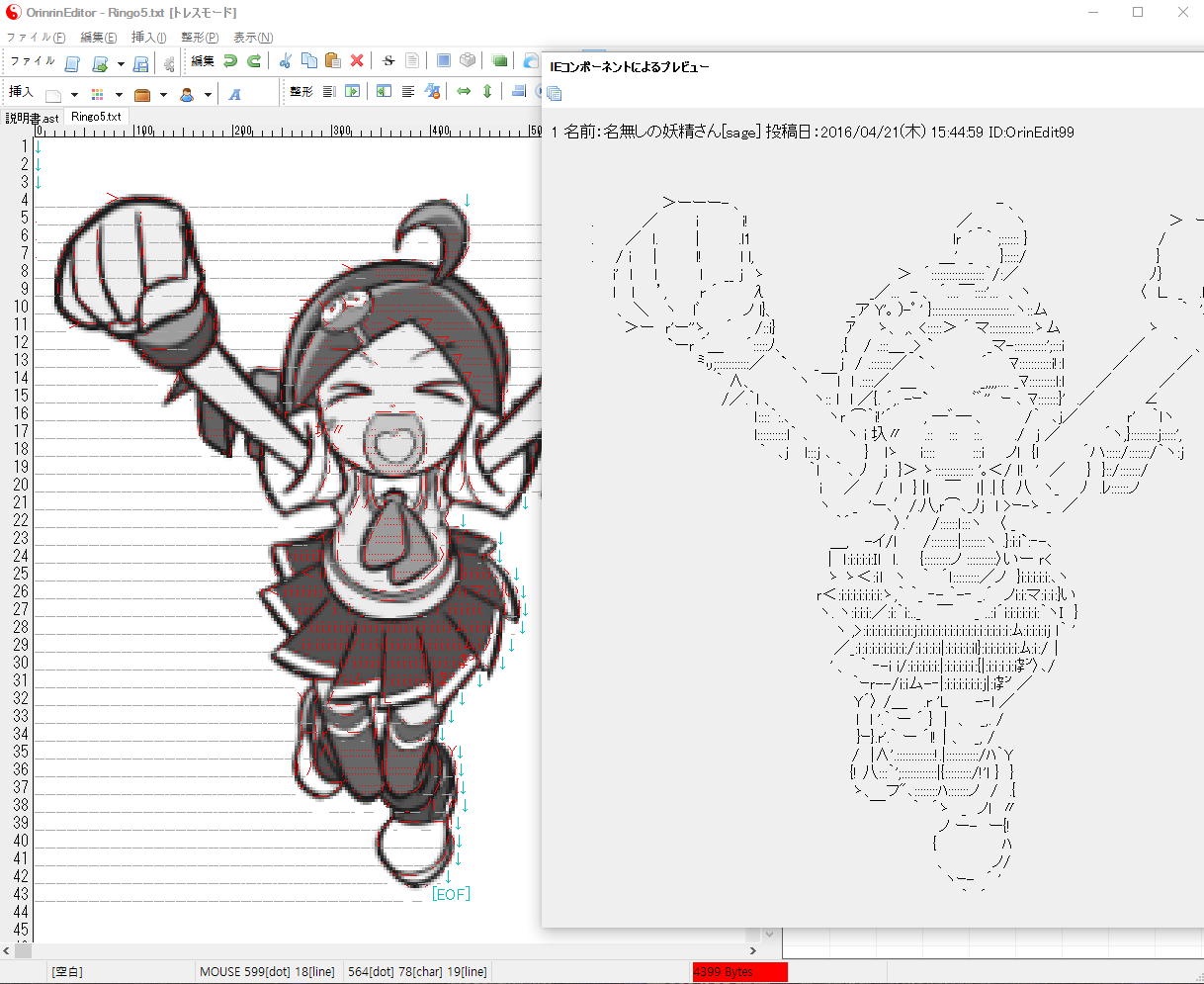Select the Ringo5.txt tab

coord(97,117)
